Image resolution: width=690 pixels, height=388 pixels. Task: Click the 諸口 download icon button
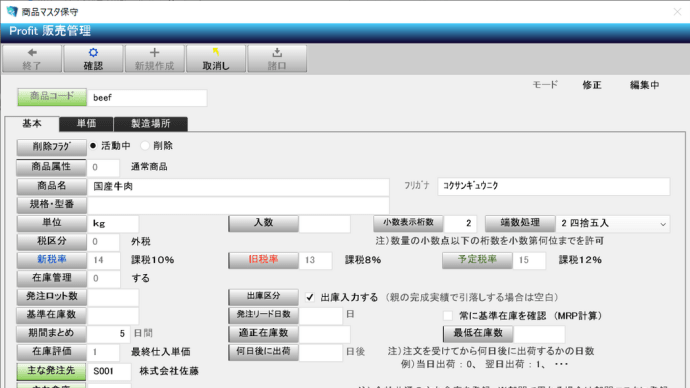[277, 59]
